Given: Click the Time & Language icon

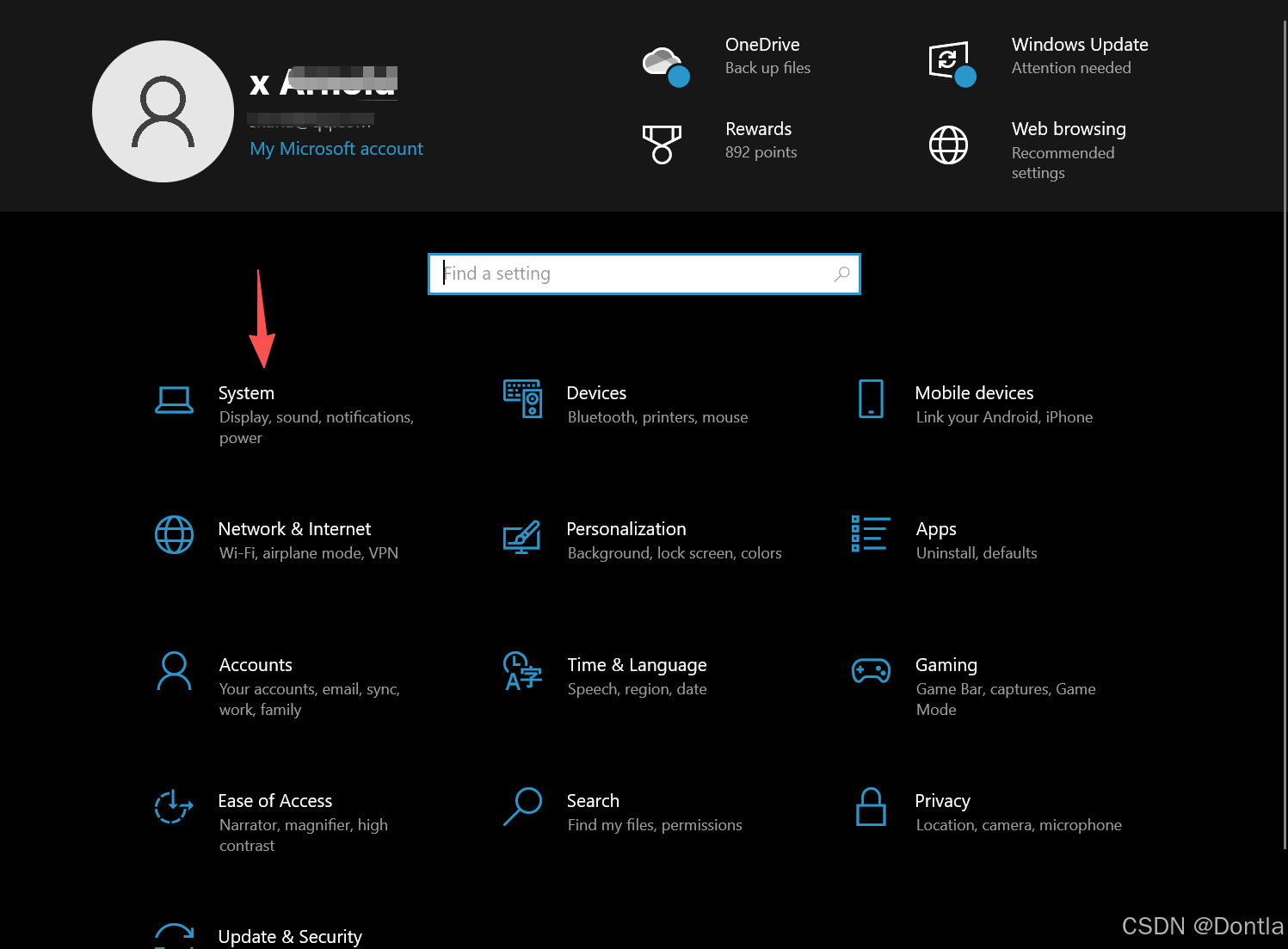Looking at the screenshot, I should click(522, 671).
